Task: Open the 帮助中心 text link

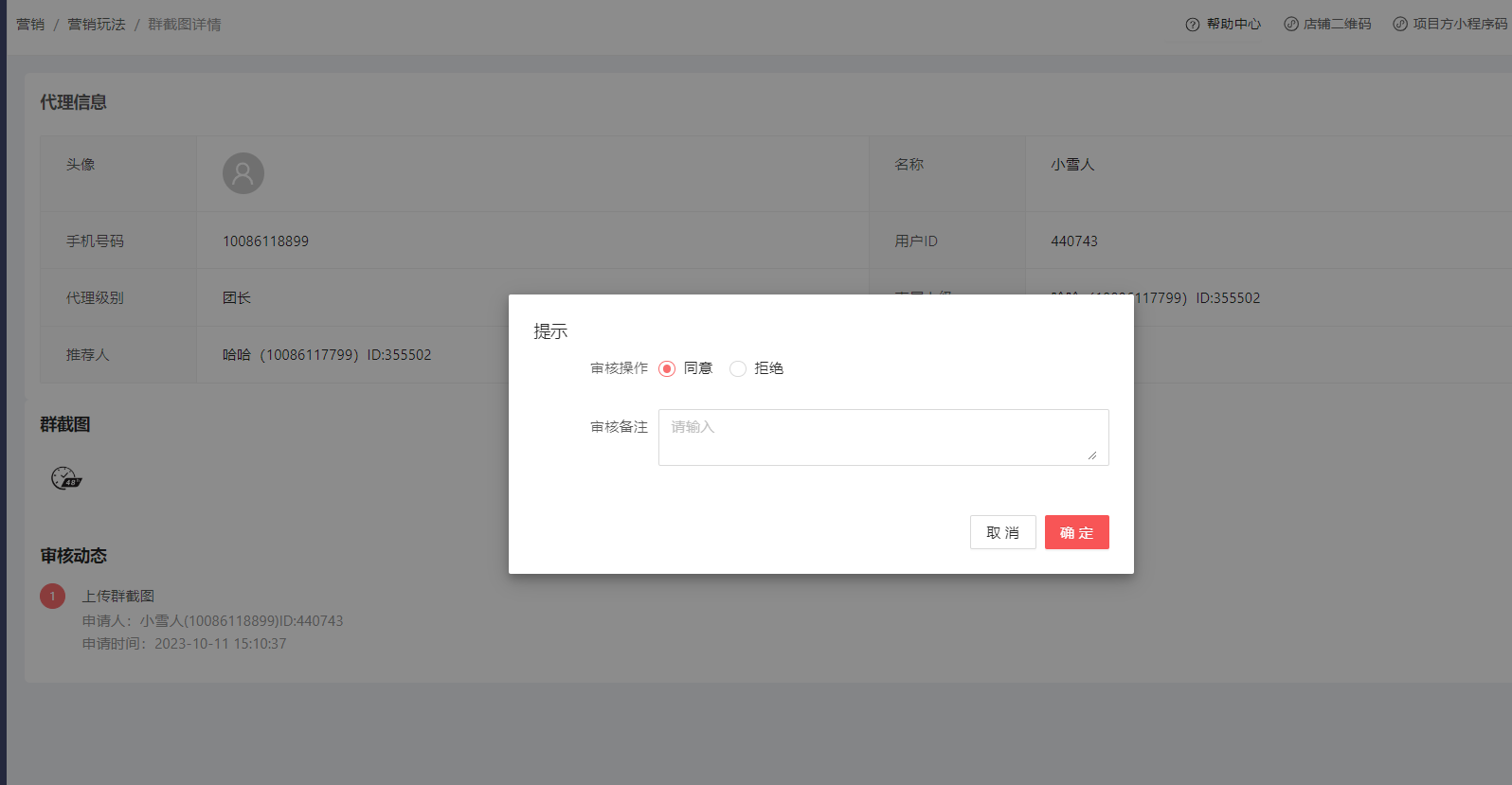Action: coord(1233,25)
